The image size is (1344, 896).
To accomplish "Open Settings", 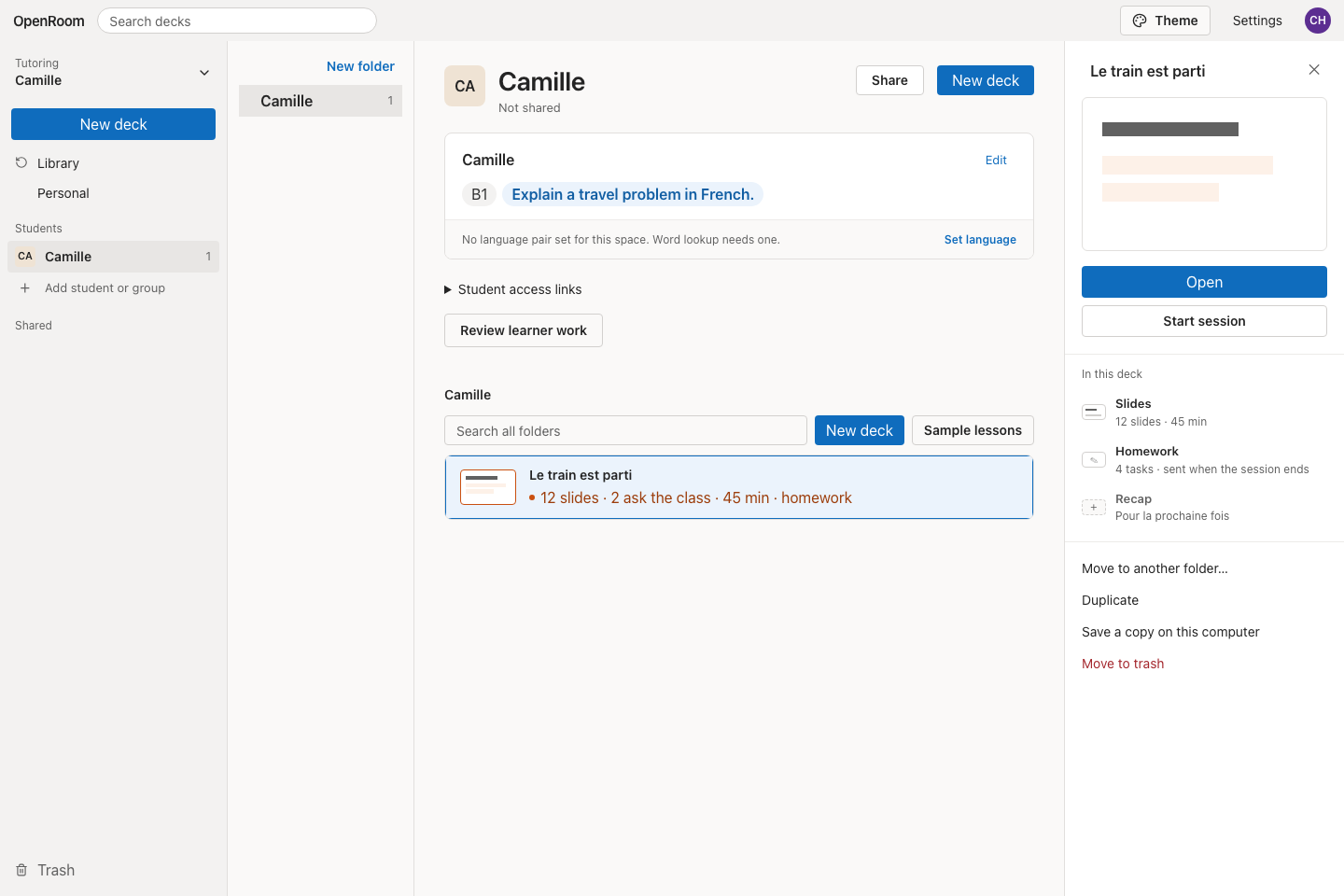I will point(1257,21).
